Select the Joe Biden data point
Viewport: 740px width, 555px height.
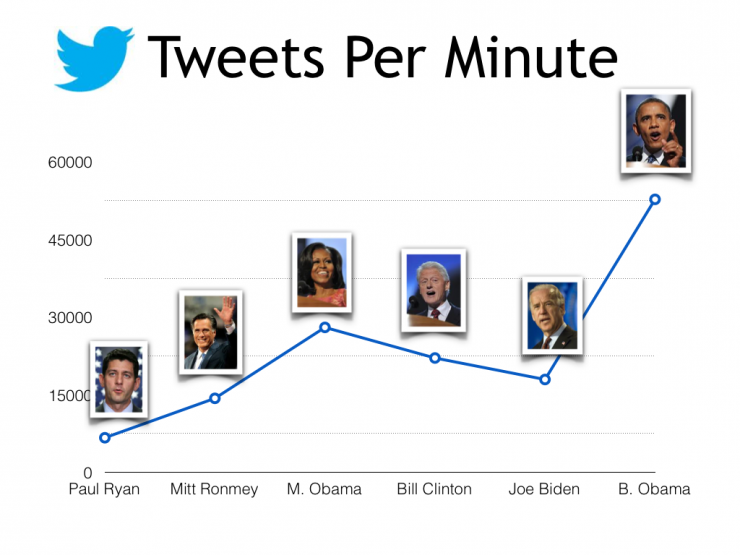click(x=545, y=379)
